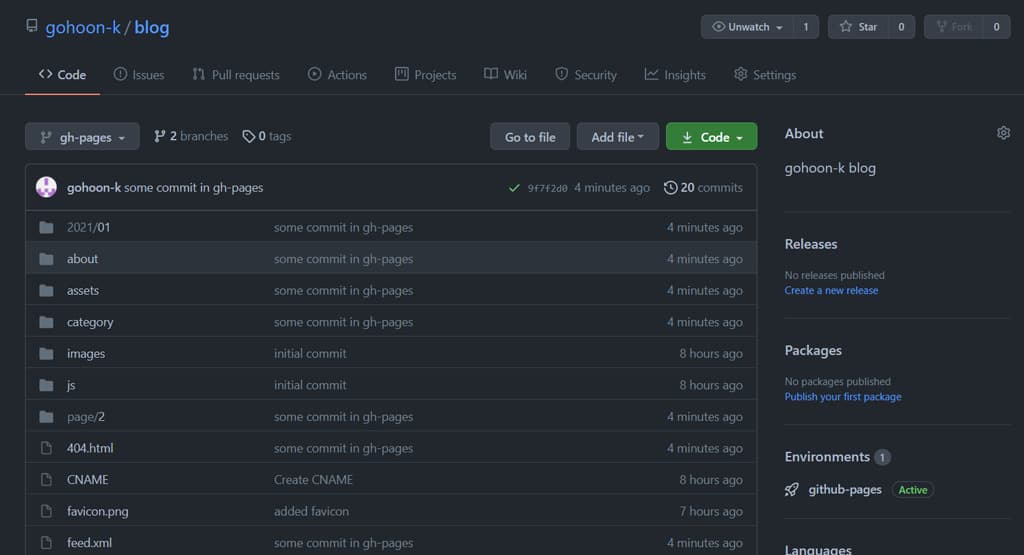The image size is (1024, 555).
Task: Expand the Add file dropdown
Action: [617, 137]
